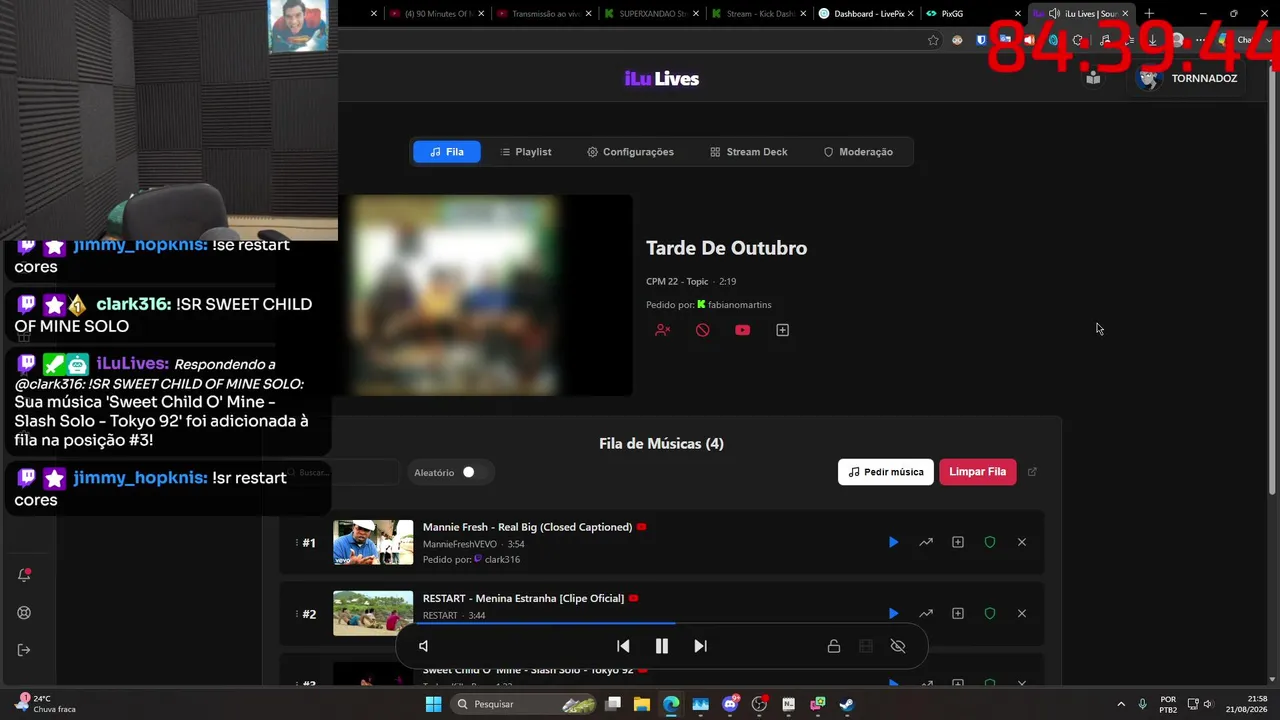Play Mannie Fresh - Real Big now
Viewport: 1280px width, 720px height.
click(x=893, y=542)
